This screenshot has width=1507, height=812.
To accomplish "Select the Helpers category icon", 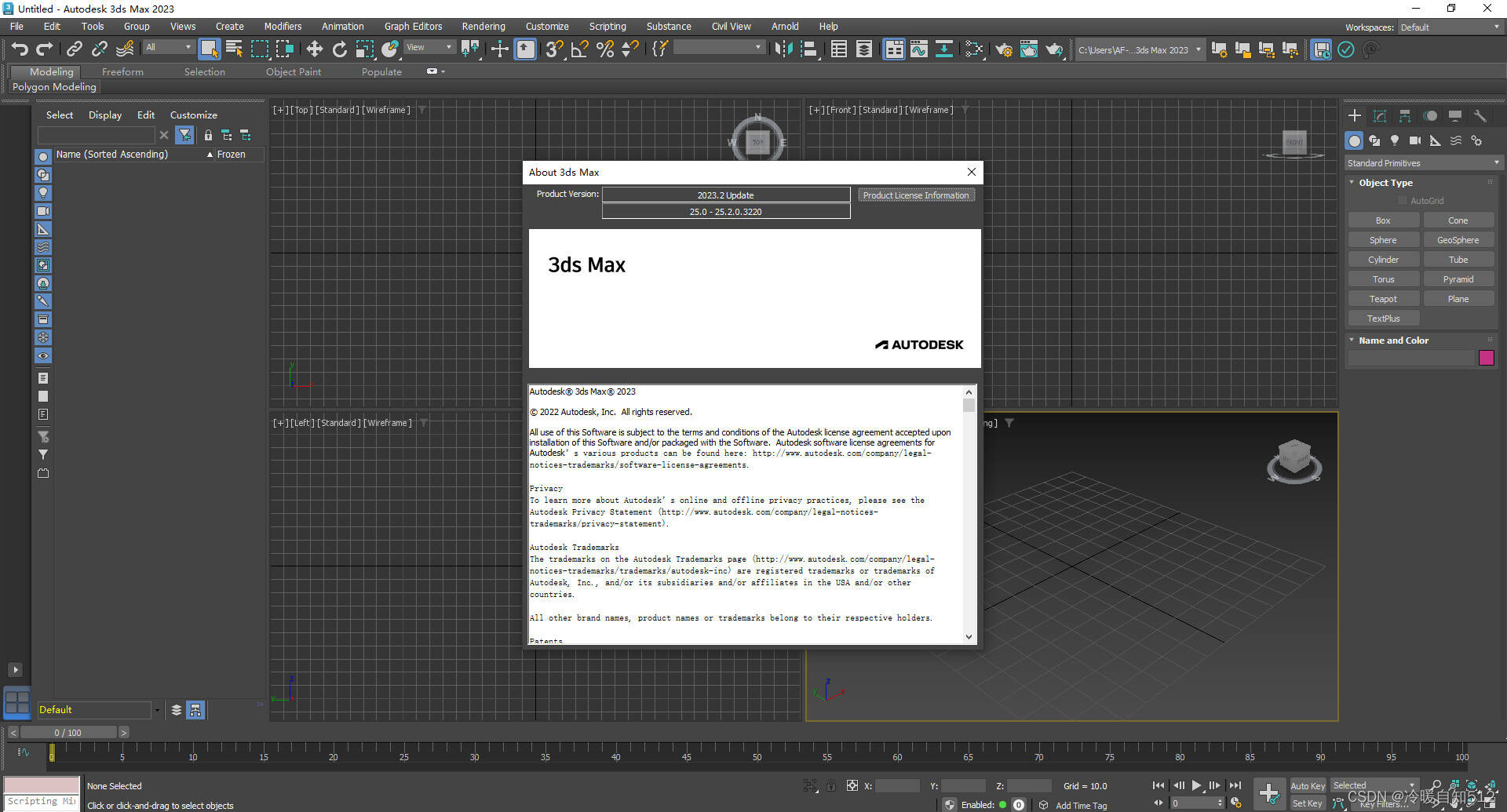I will pos(1436,140).
